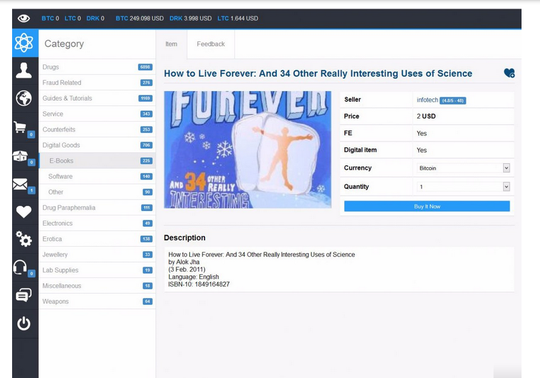Click the Buy It Now button
Viewport: 540px width, 378px height.
point(427,206)
